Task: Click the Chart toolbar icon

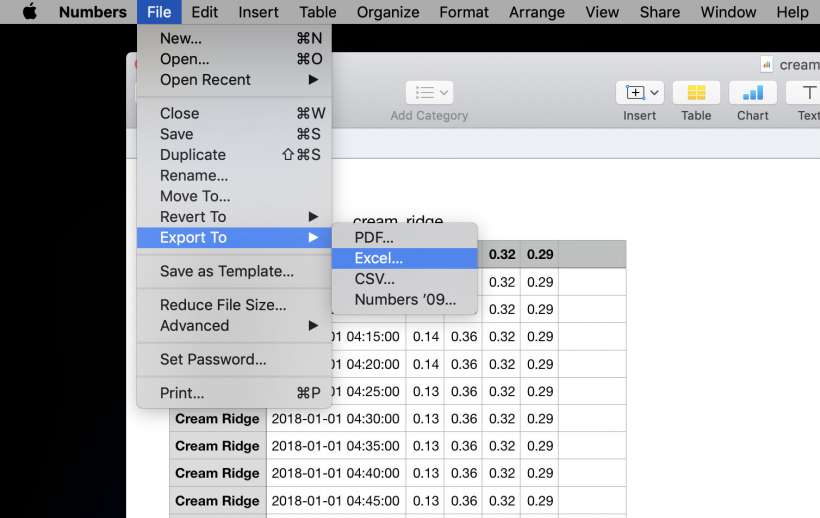Action: (752, 93)
